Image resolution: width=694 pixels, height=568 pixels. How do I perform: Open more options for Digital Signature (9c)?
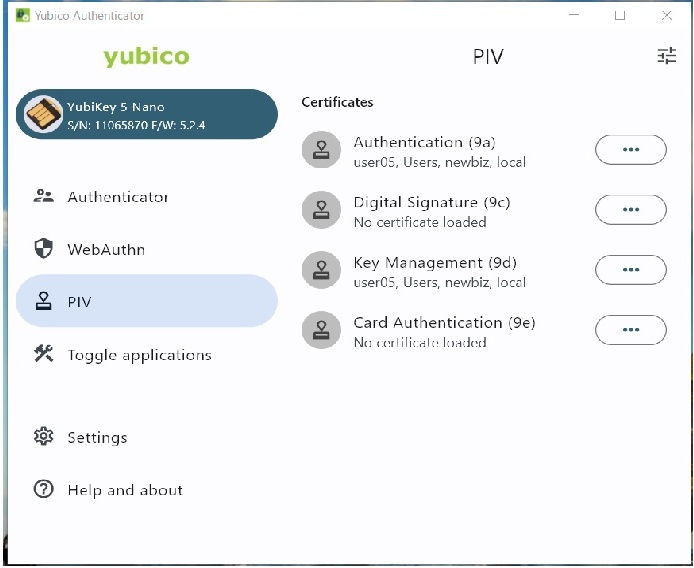(x=630, y=210)
